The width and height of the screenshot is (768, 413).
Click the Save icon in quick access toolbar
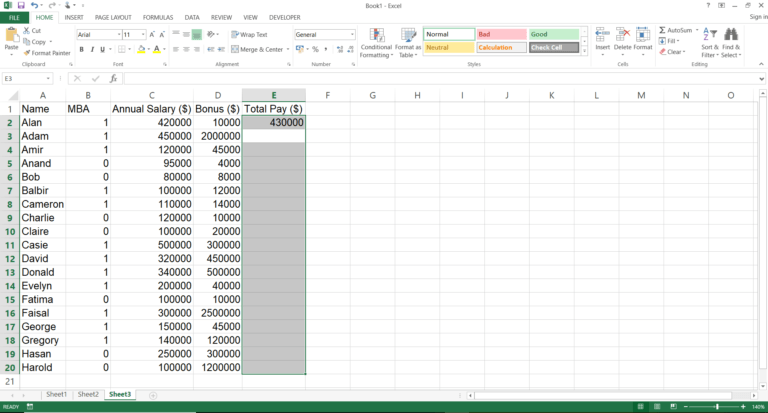click(21, 5)
